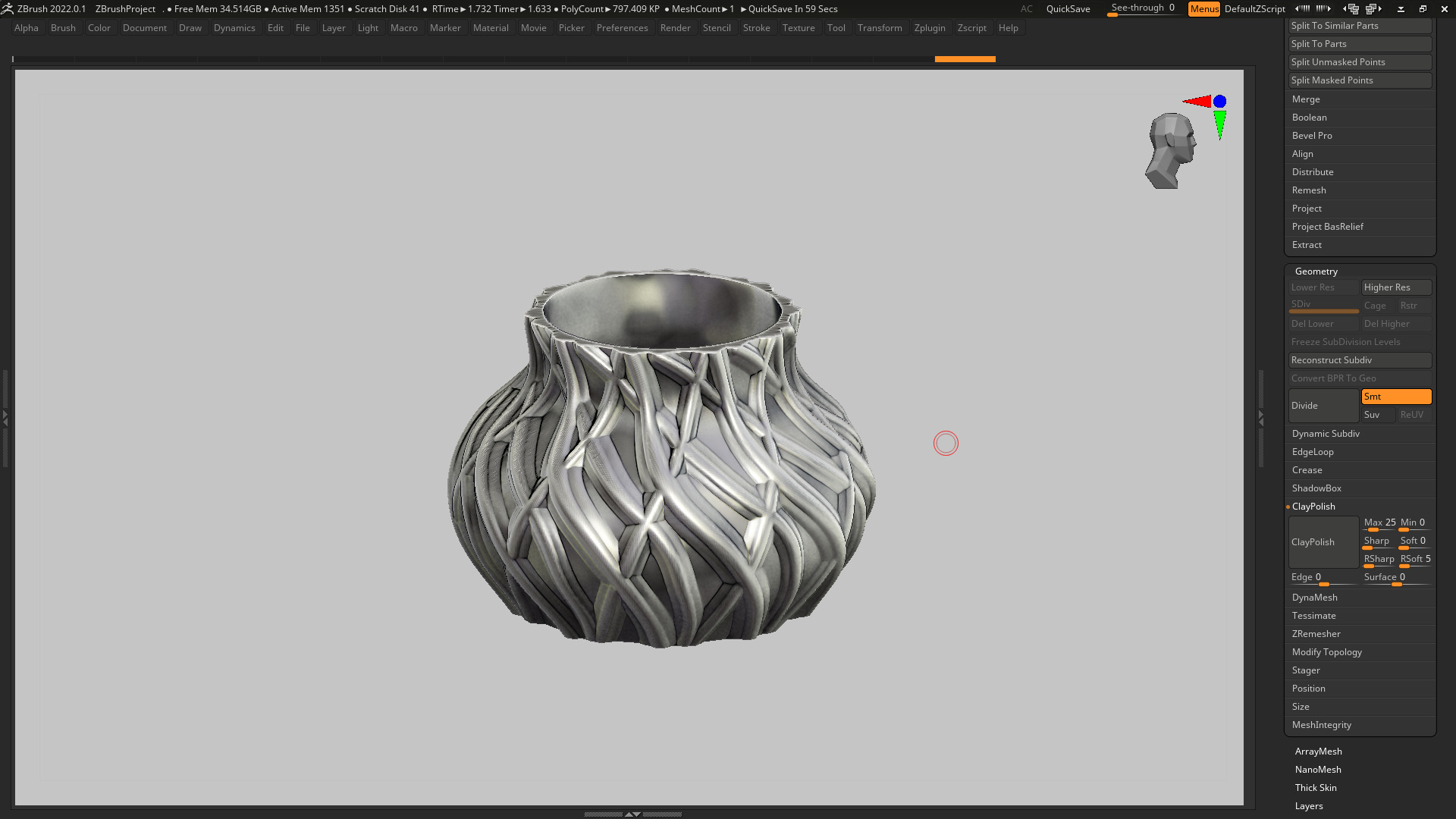The height and width of the screenshot is (819, 1456).
Task: Toggle Freeze SubDivision Levels
Action: tap(1360, 342)
